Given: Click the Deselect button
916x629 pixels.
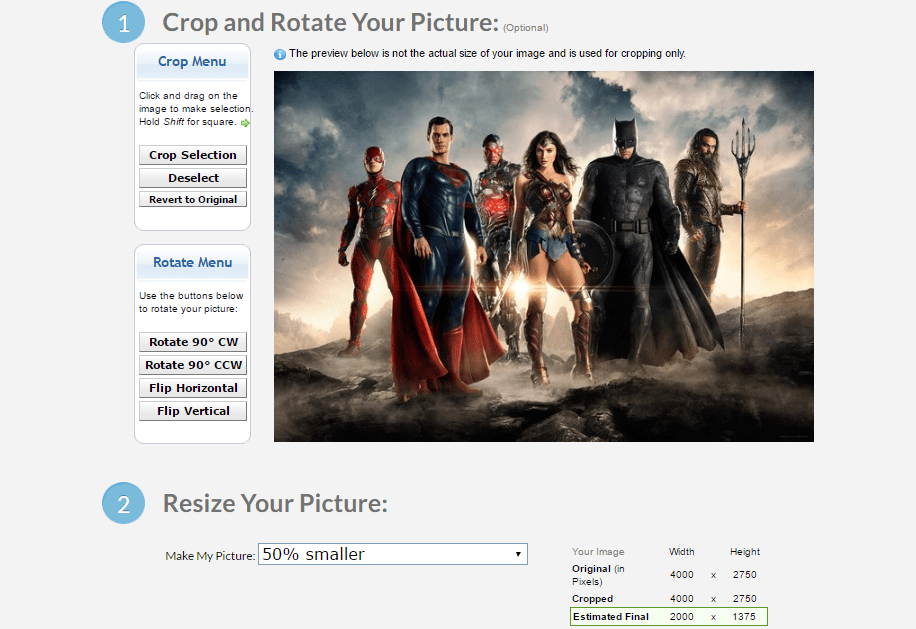Looking at the screenshot, I should [x=193, y=178].
